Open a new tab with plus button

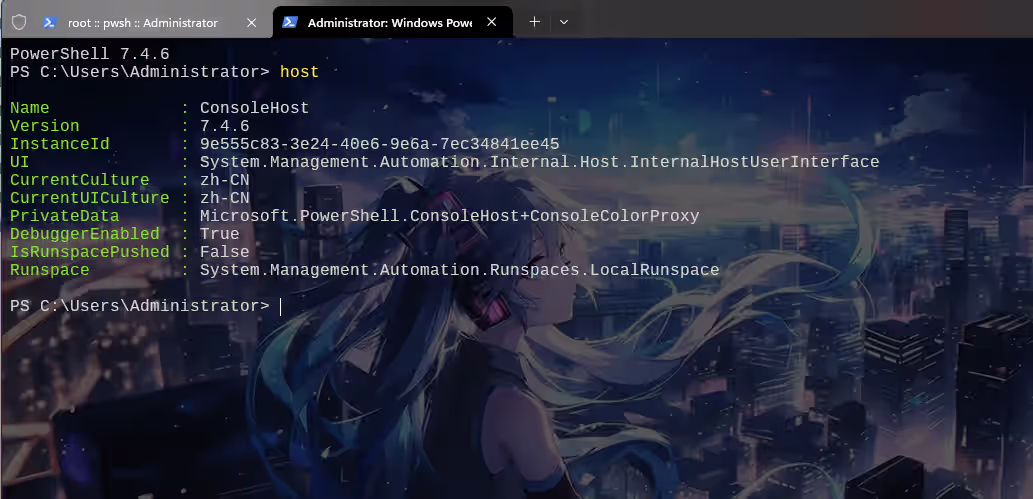click(534, 22)
